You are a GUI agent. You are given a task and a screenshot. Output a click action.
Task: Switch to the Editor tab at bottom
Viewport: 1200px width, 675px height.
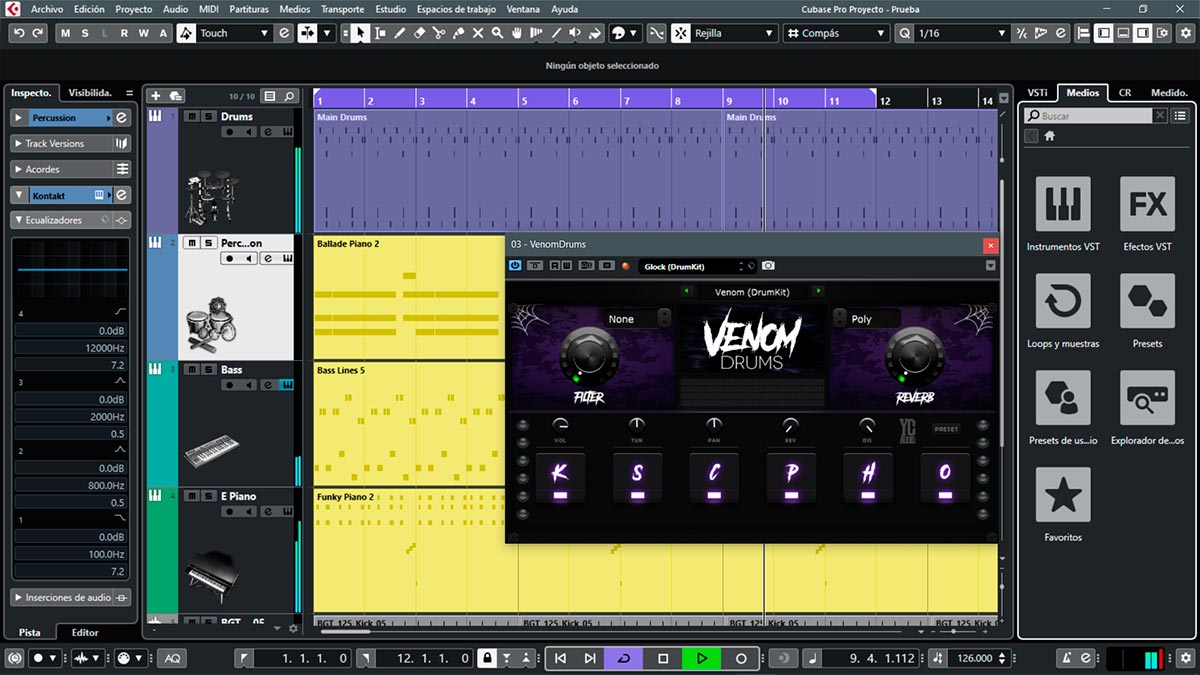pos(85,632)
